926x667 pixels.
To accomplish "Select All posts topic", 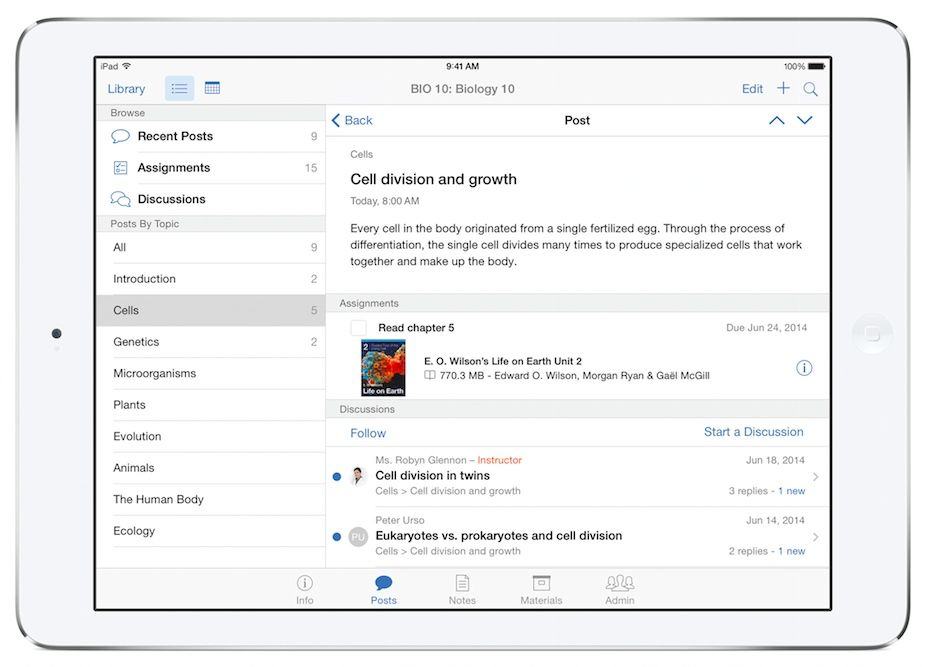I will click(211, 248).
